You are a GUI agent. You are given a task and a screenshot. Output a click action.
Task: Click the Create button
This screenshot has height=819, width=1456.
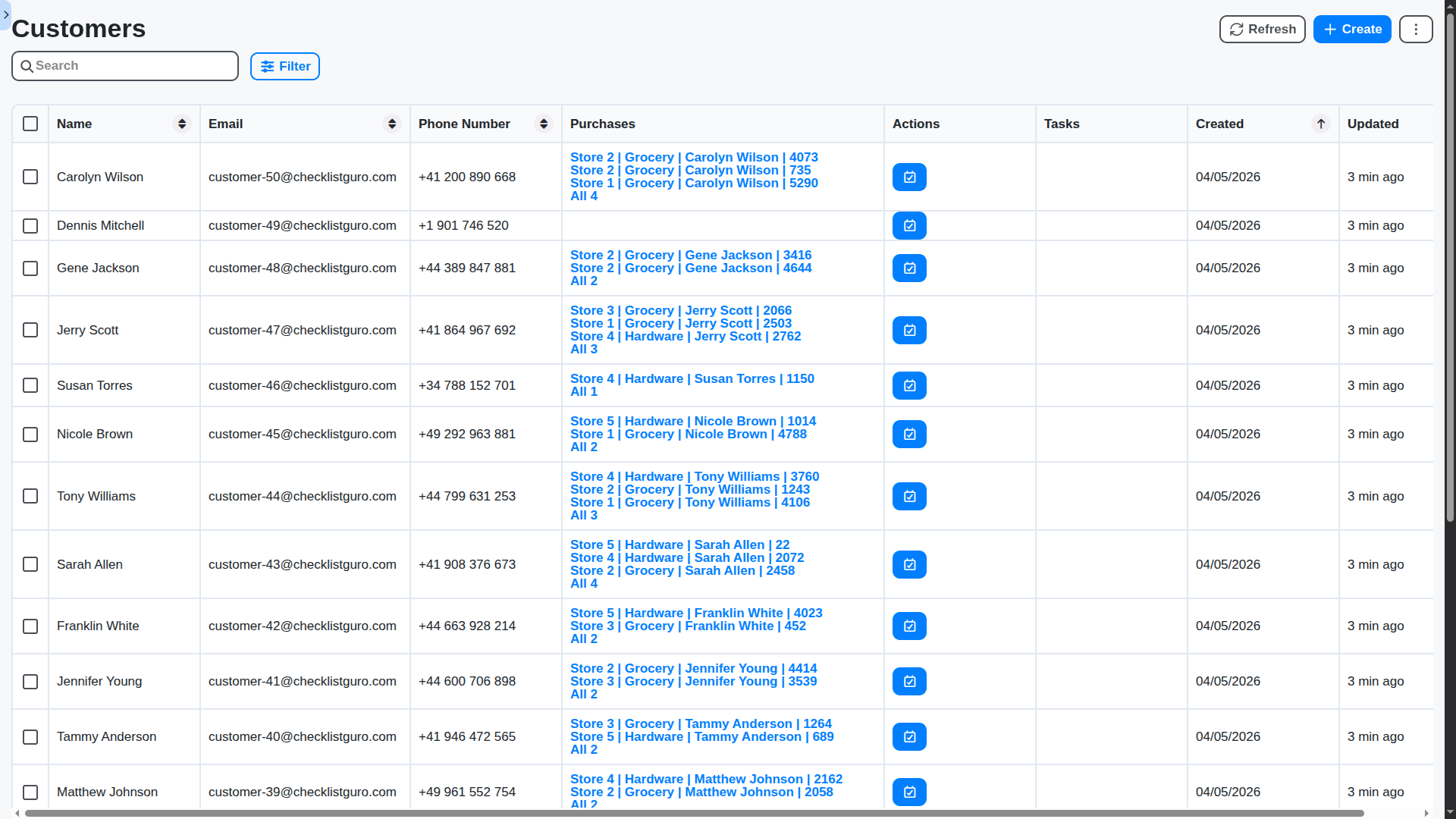pyautogui.click(x=1351, y=29)
